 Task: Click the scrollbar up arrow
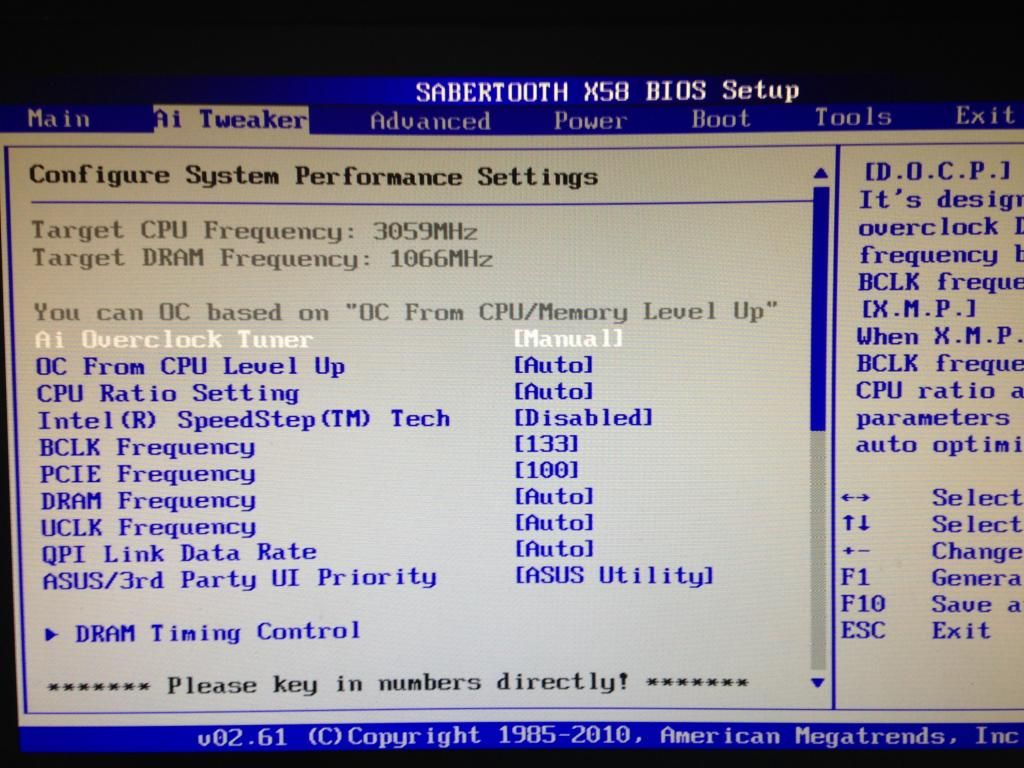821,173
